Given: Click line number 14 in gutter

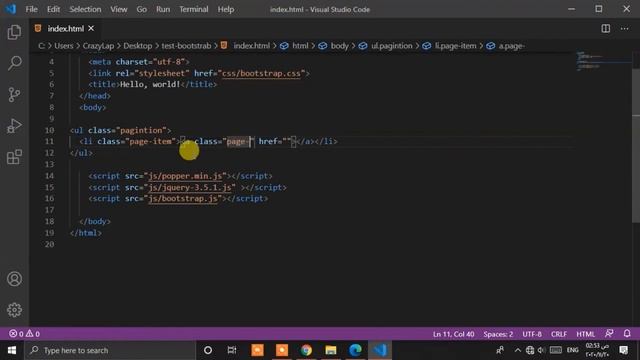Looking at the screenshot, I should [x=49, y=176].
